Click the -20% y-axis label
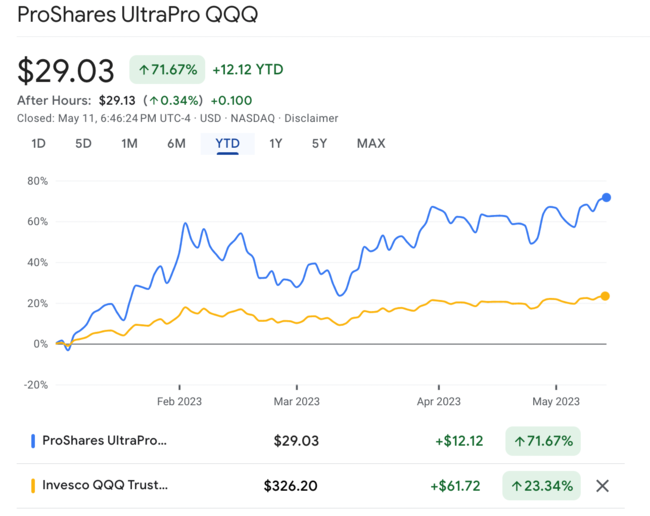Viewport: 650px width, 516px height. tap(36, 385)
